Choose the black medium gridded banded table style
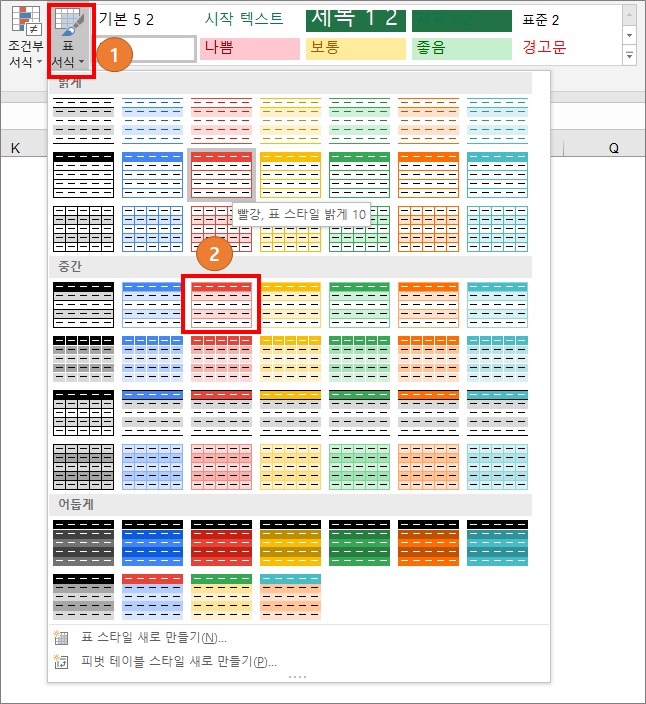Screen dimensions: 646x704 pyautogui.click(x=83, y=359)
